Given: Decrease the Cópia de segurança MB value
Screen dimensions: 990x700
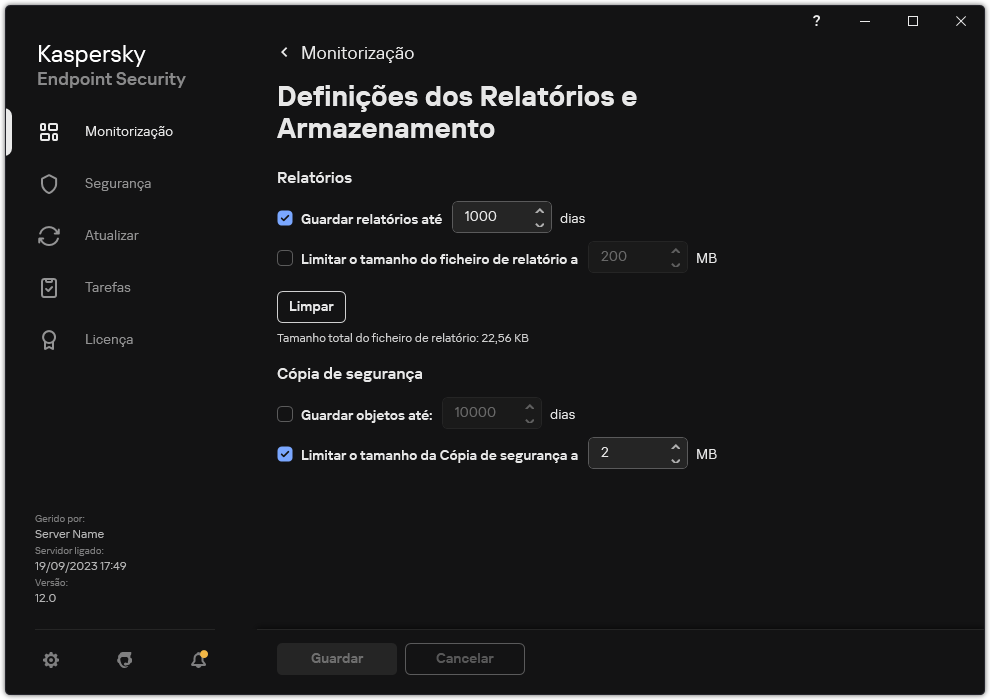Looking at the screenshot, I should pyautogui.click(x=677, y=459).
